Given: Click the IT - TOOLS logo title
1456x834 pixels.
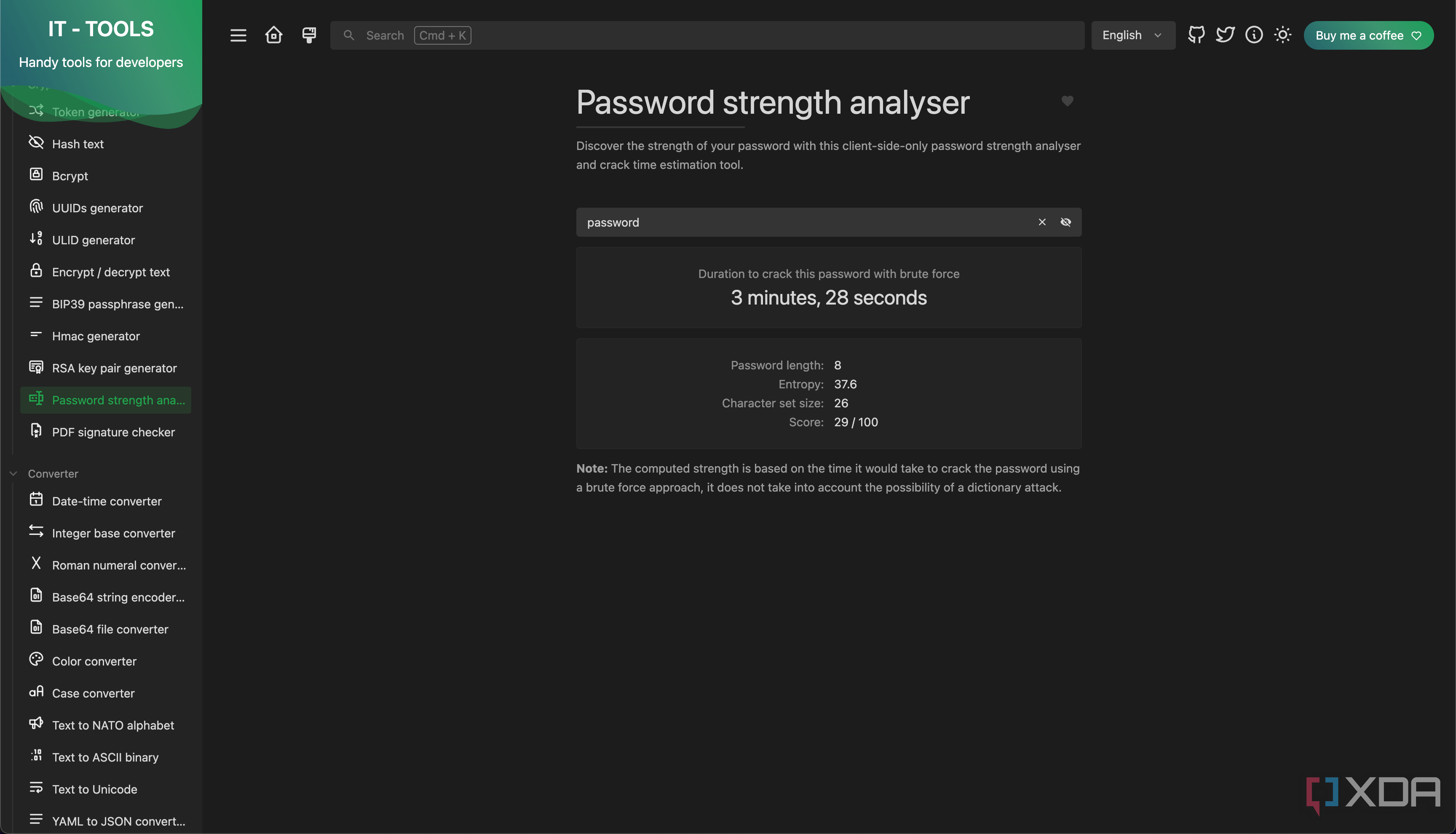Looking at the screenshot, I should pos(101,29).
